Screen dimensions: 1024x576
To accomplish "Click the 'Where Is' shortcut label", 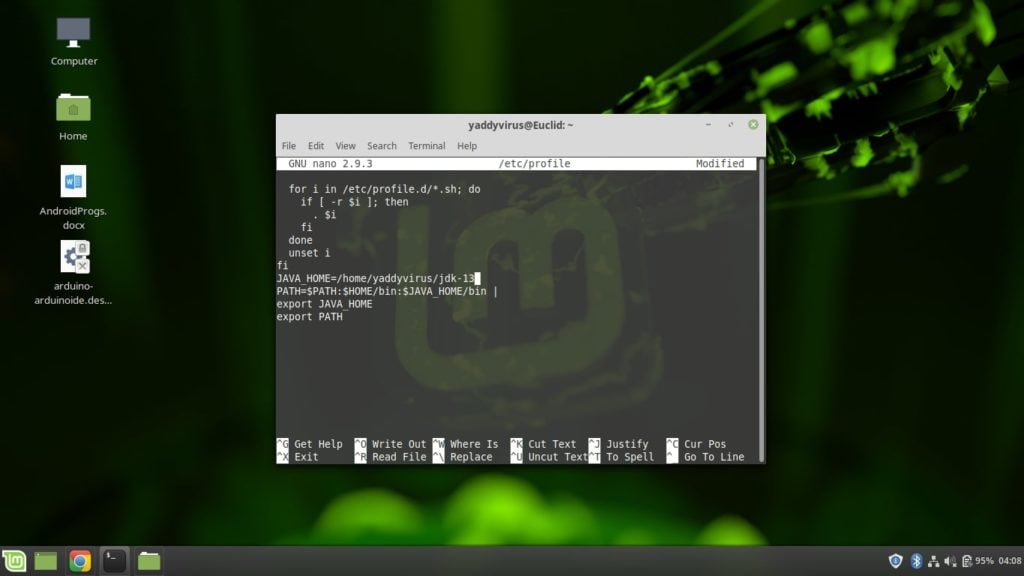I will pos(474,444).
